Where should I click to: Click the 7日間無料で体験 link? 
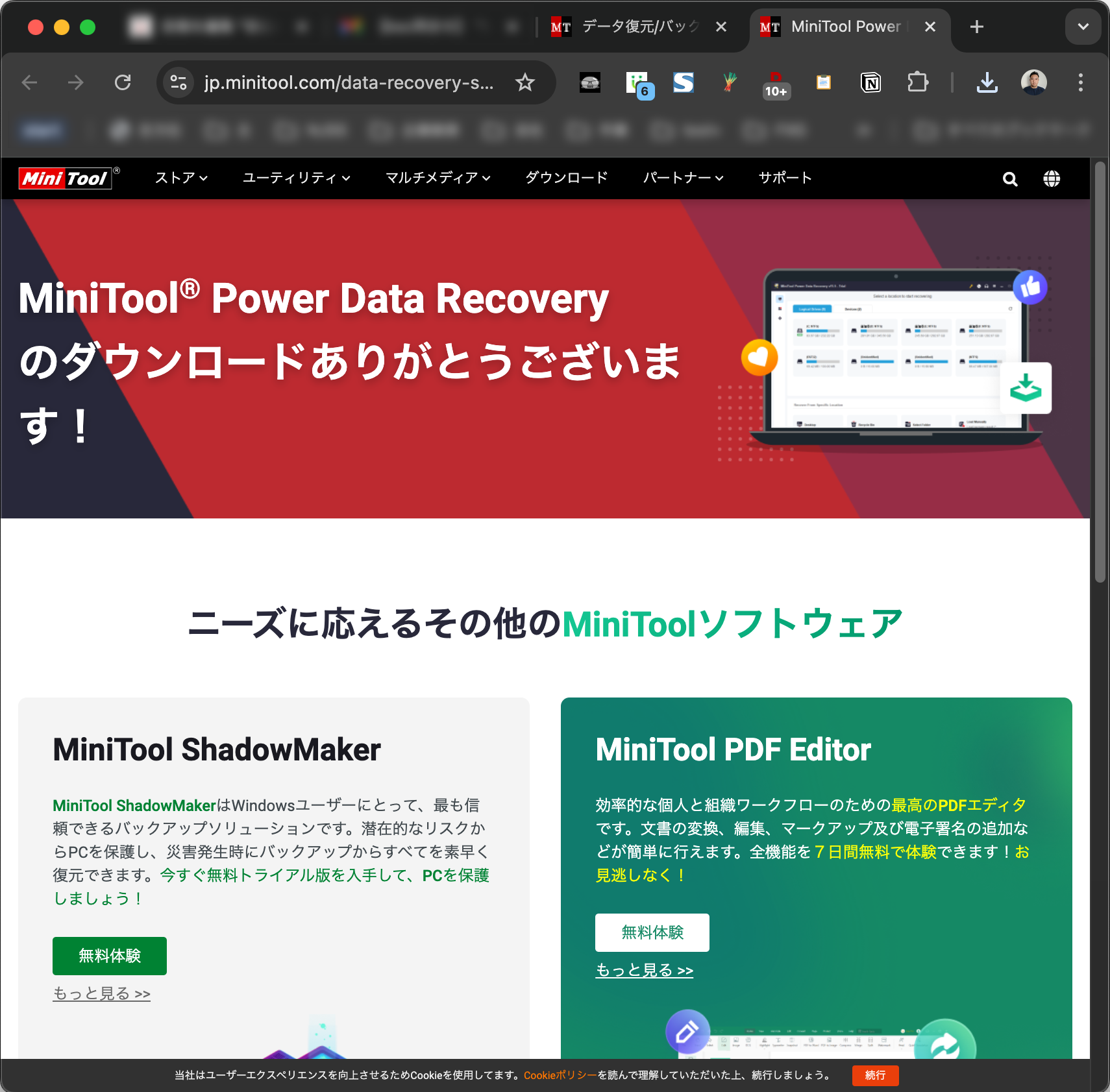tap(875, 852)
